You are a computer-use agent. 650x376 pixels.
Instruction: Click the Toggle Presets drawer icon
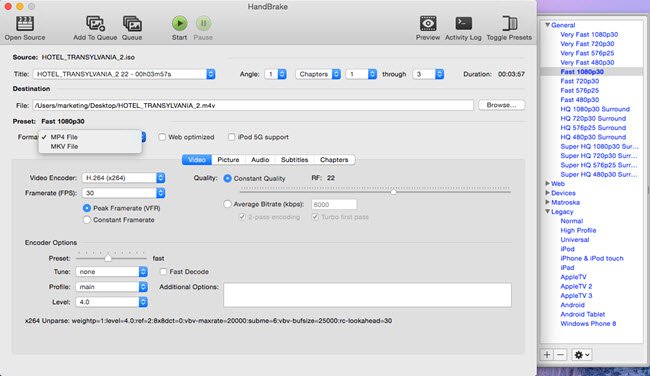click(x=509, y=23)
